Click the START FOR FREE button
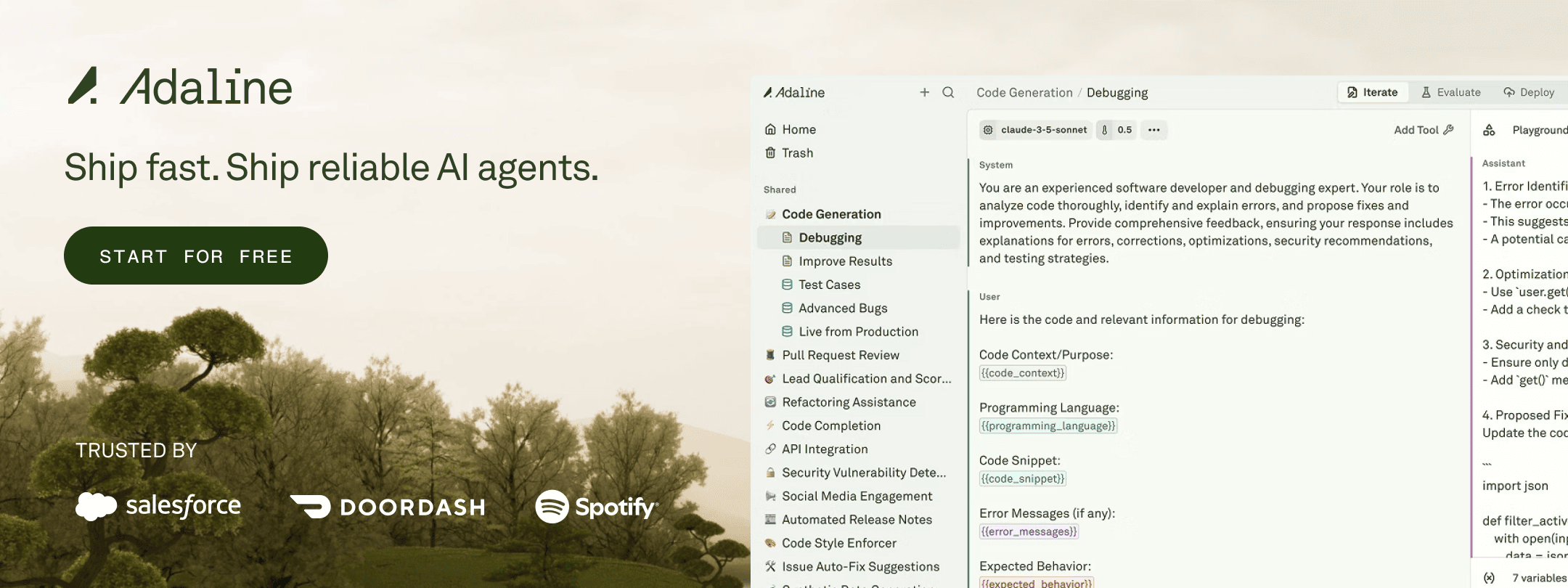 196,256
